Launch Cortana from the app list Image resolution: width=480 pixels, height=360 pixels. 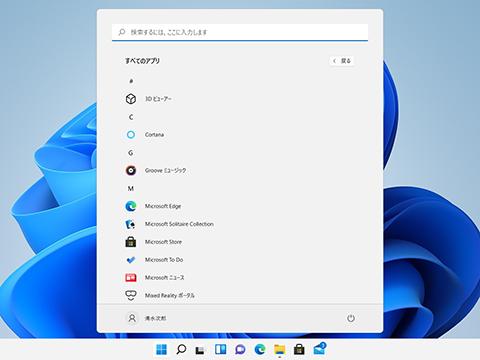(x=145, y=135)
